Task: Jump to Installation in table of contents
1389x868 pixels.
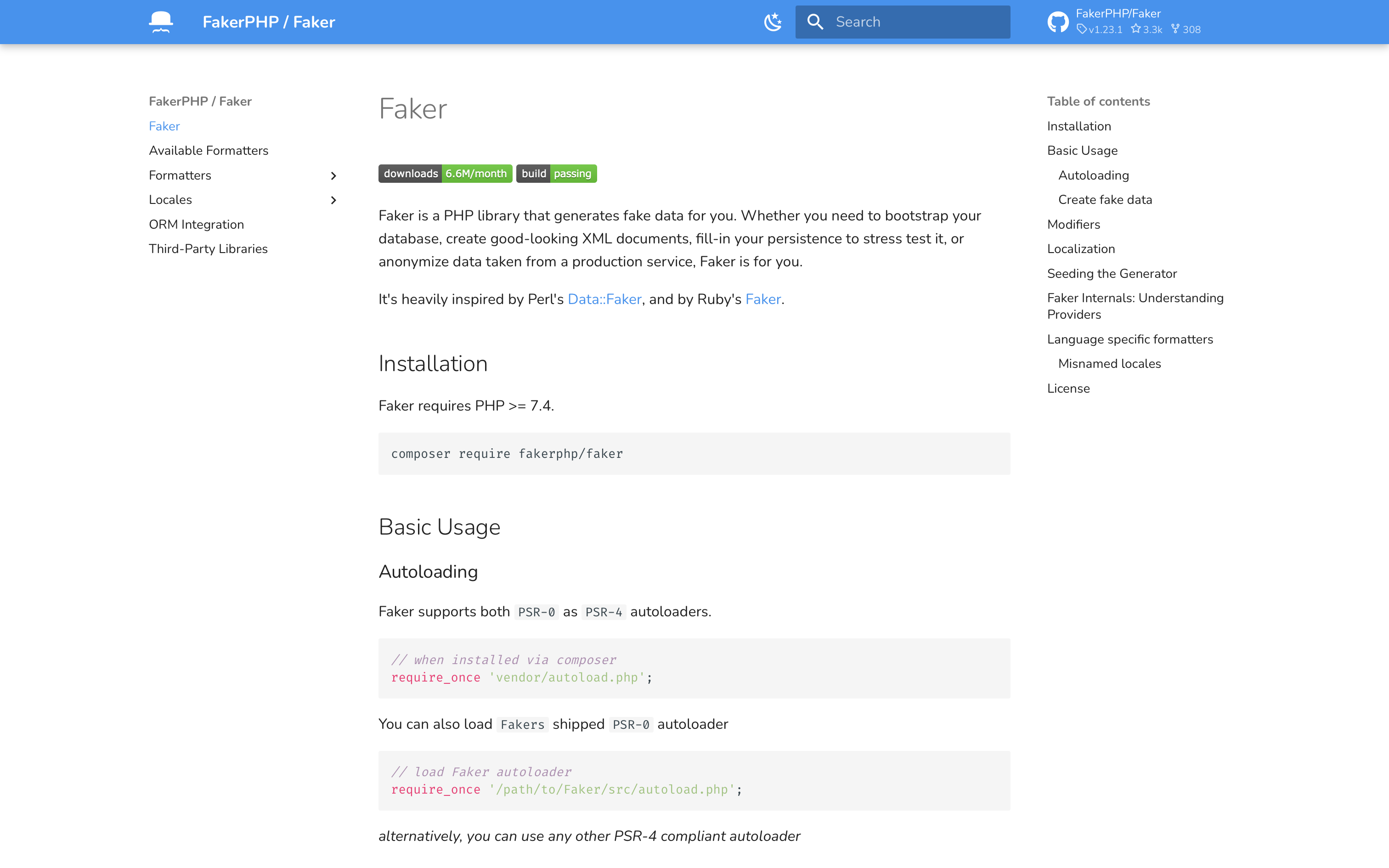Action: (1078, 126)
